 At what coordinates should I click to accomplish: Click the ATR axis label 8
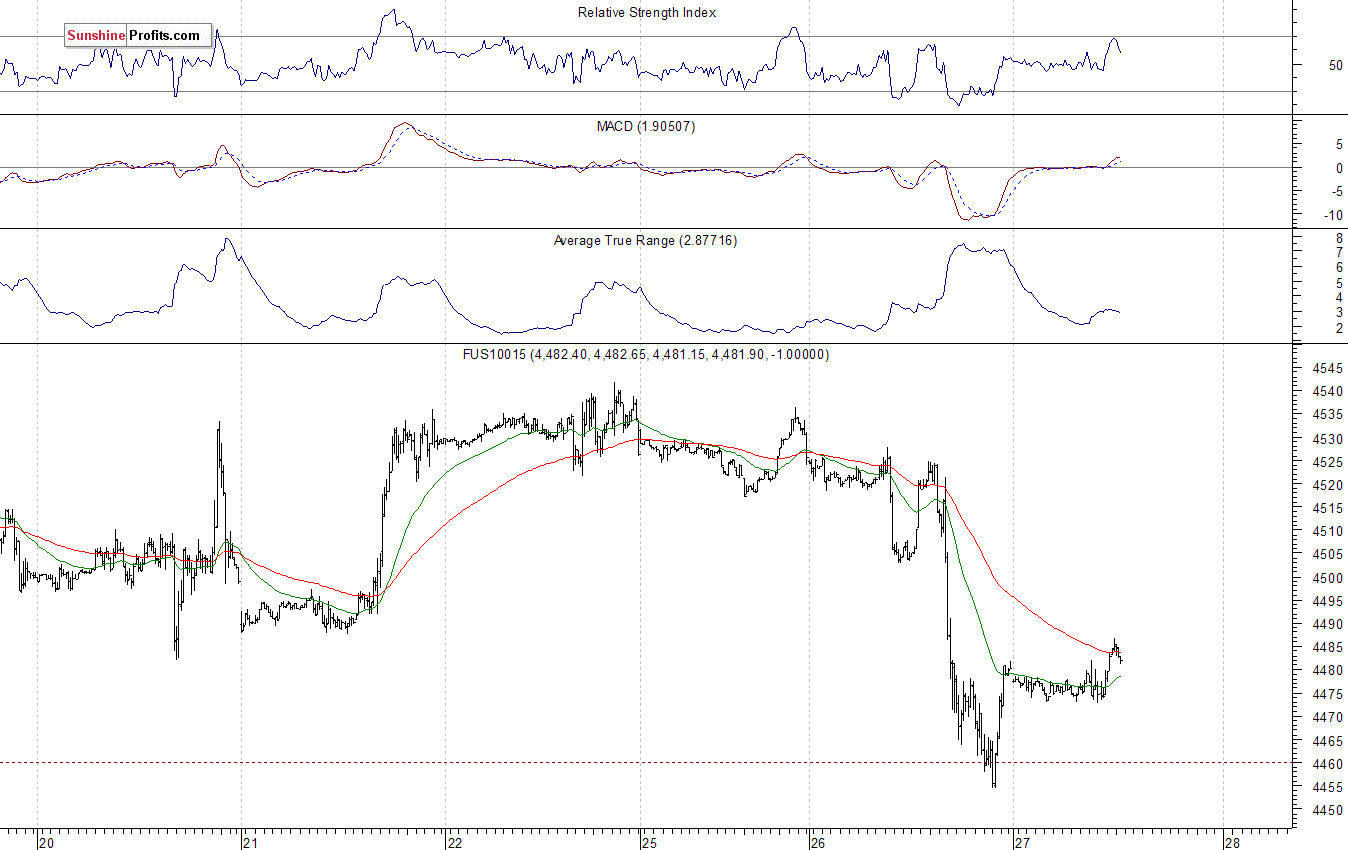(1338, 238)
